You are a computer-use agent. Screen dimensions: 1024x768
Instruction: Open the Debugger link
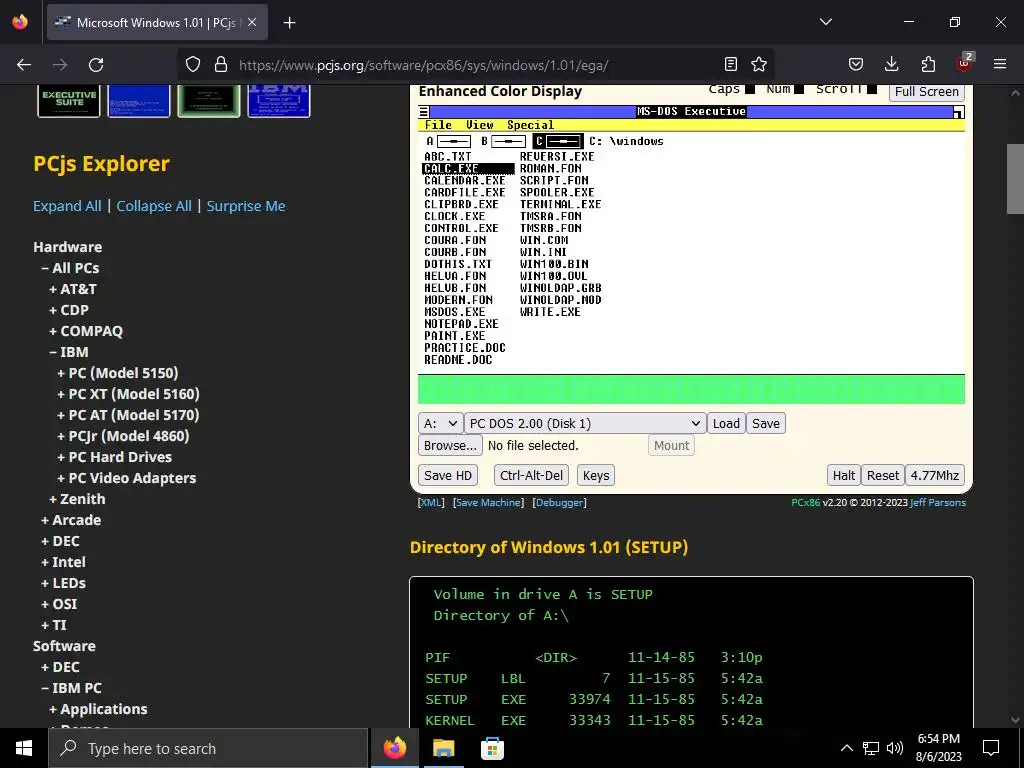click(x=560, y=502)
